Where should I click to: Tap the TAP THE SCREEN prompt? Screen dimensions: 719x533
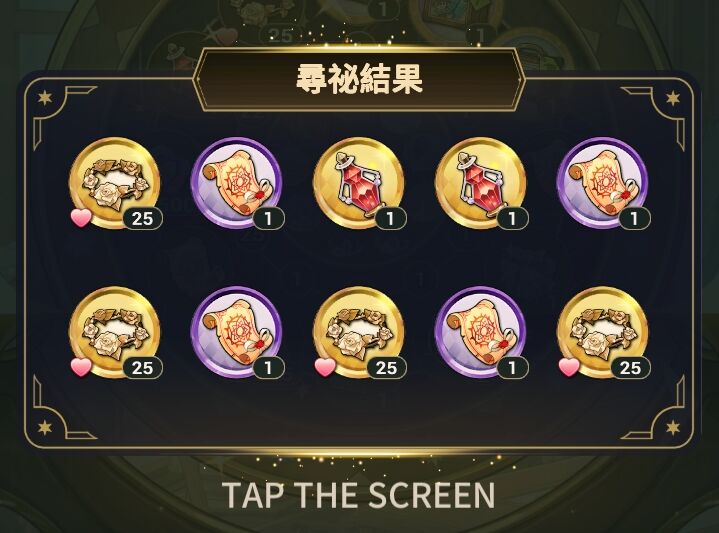tap(359, 495)
